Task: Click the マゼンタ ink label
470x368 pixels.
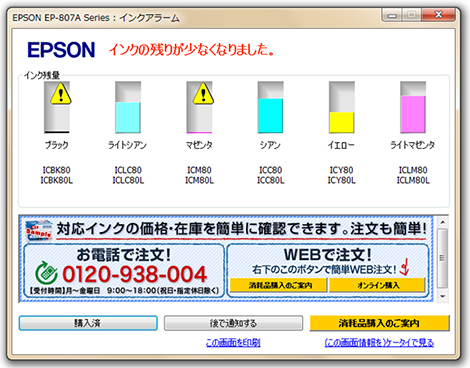Action: click(199, 145)
